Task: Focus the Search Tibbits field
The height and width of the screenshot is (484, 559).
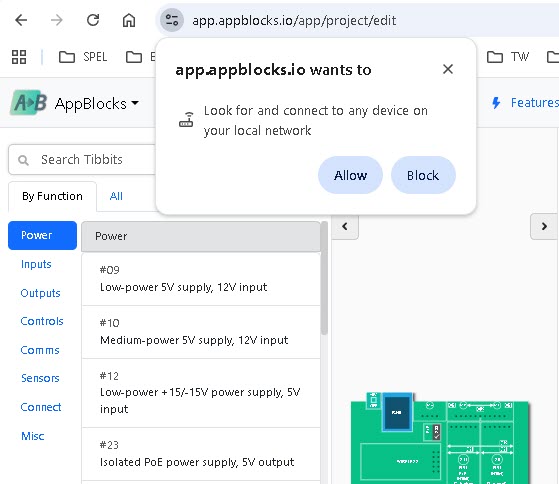Action: pyautogui.click(x=82, y=160)
